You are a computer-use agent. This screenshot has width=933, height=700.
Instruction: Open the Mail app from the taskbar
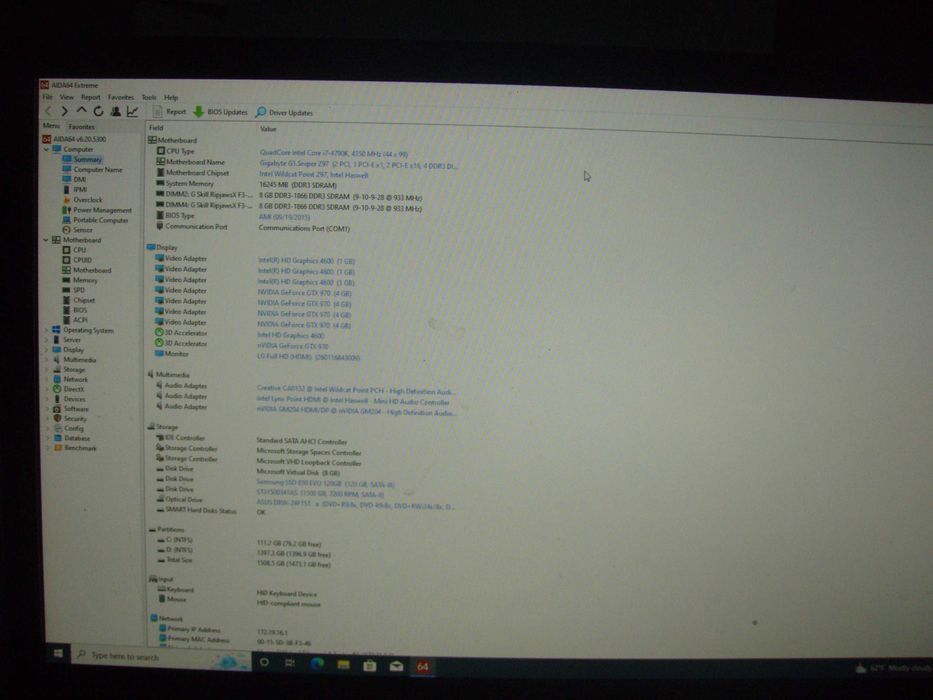pos(396,666)
